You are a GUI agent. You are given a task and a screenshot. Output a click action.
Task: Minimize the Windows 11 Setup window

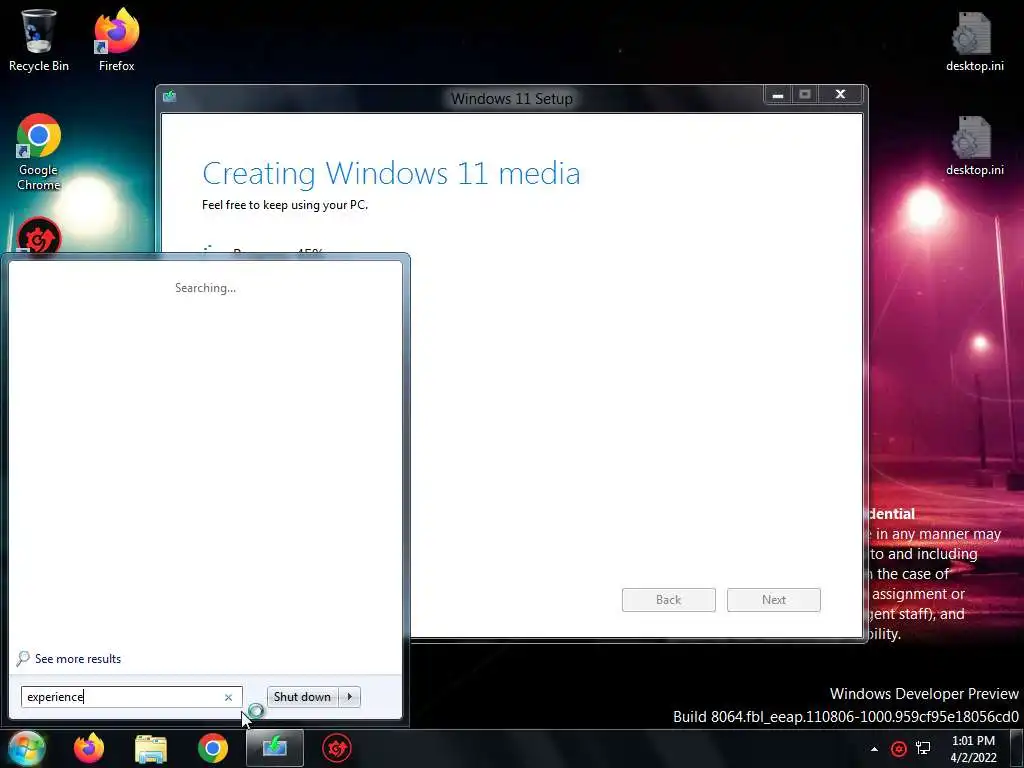click(x=778, y=95)
